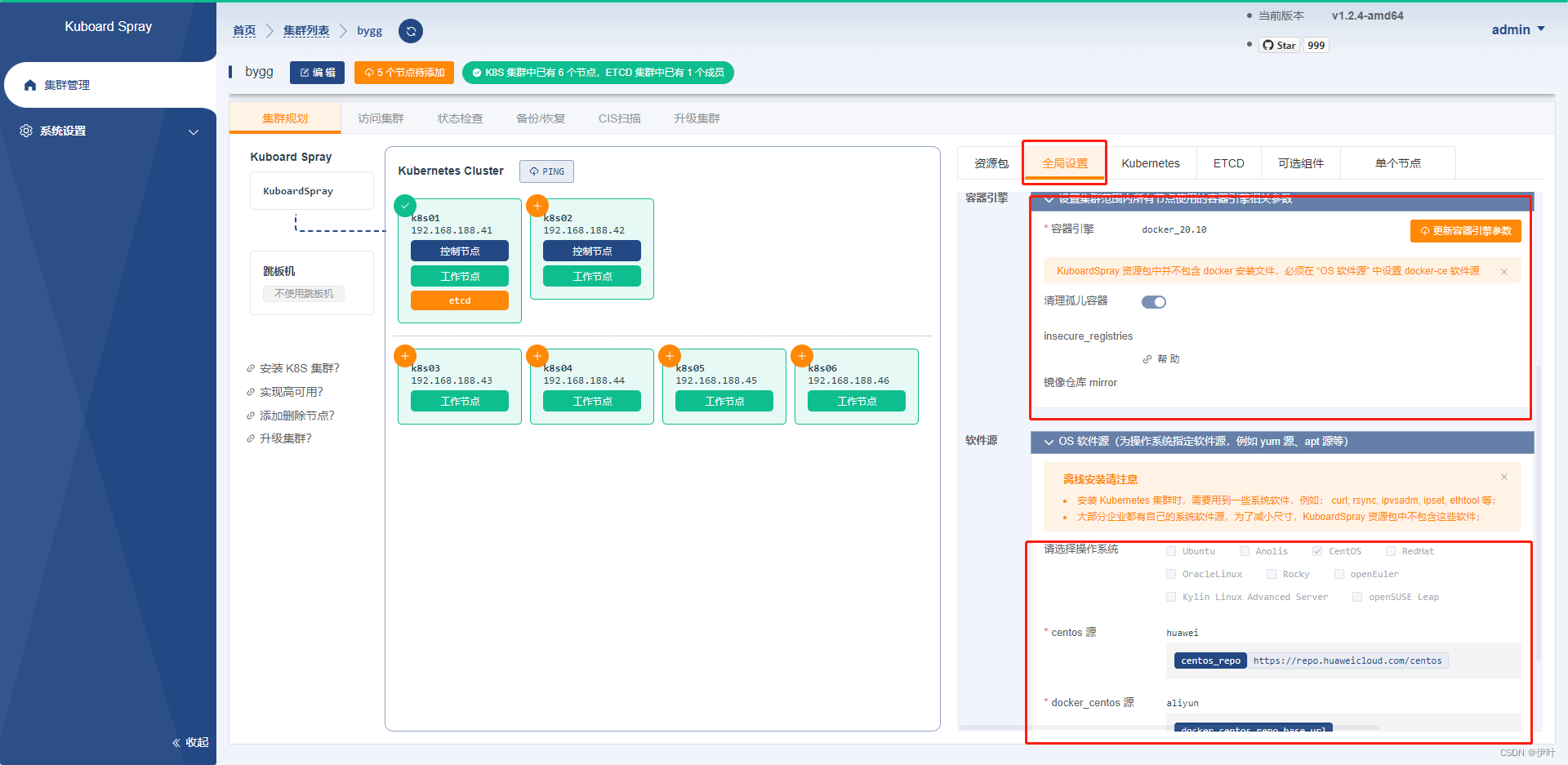The width and height of the screenshot is (1568, 765).
Task: Select the 单个节点 settings tab
Action: pos(1398,163)
